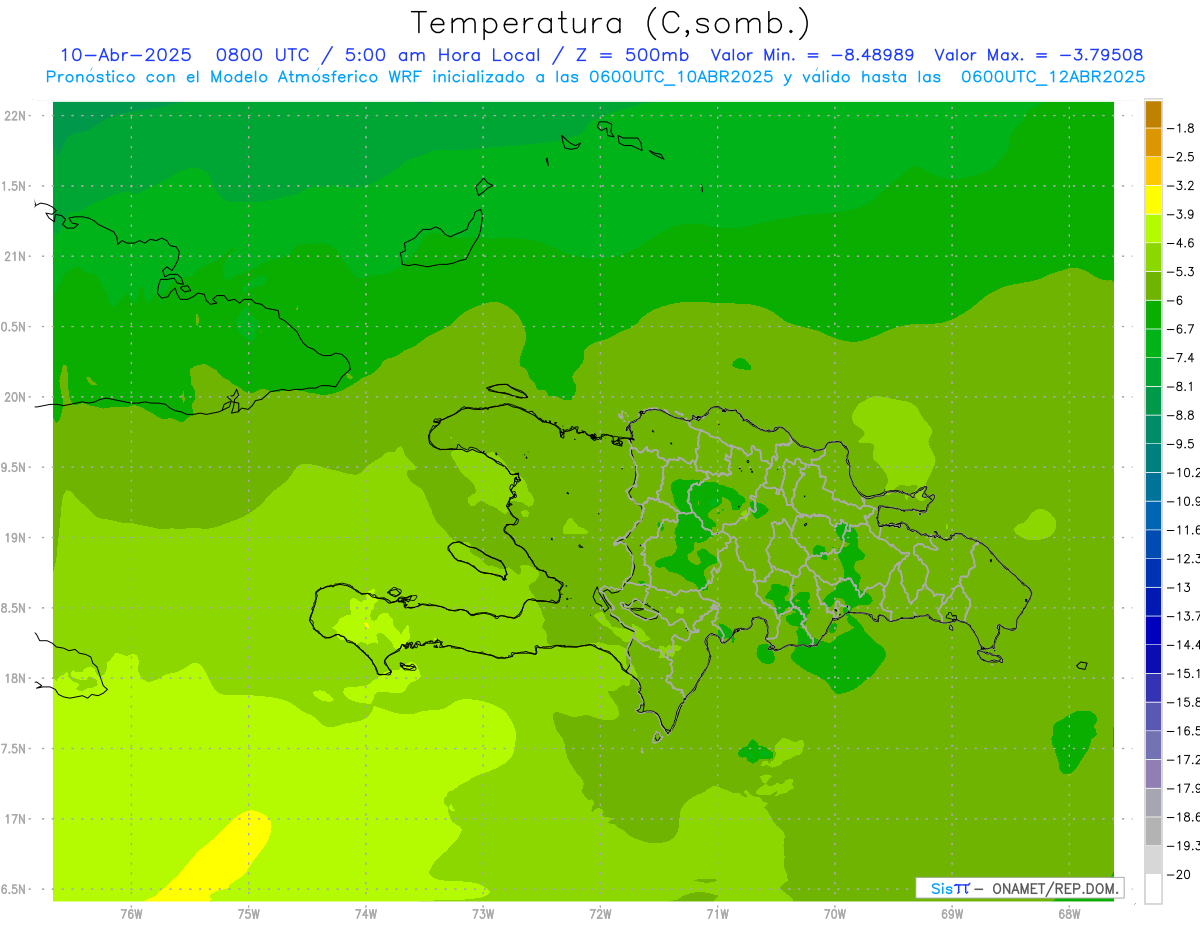The width and height of the screenshot is (1200, 927).
Task: Select the lime swatch between -3.9 and -4.6
Action: click(1153, 229)
